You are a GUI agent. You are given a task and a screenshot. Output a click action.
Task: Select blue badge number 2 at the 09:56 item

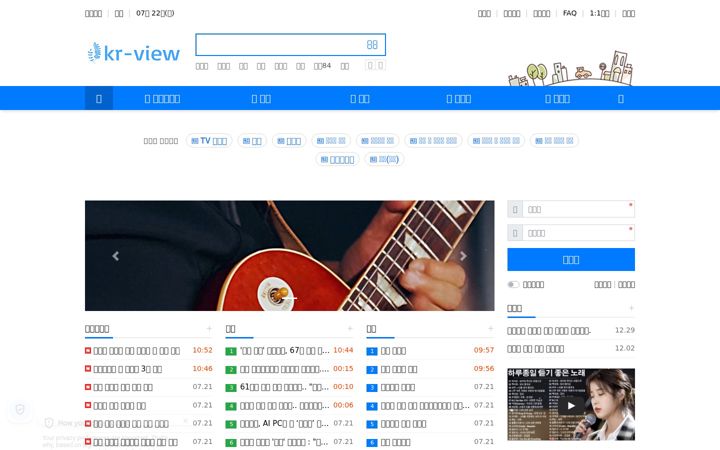pos(371,370)
